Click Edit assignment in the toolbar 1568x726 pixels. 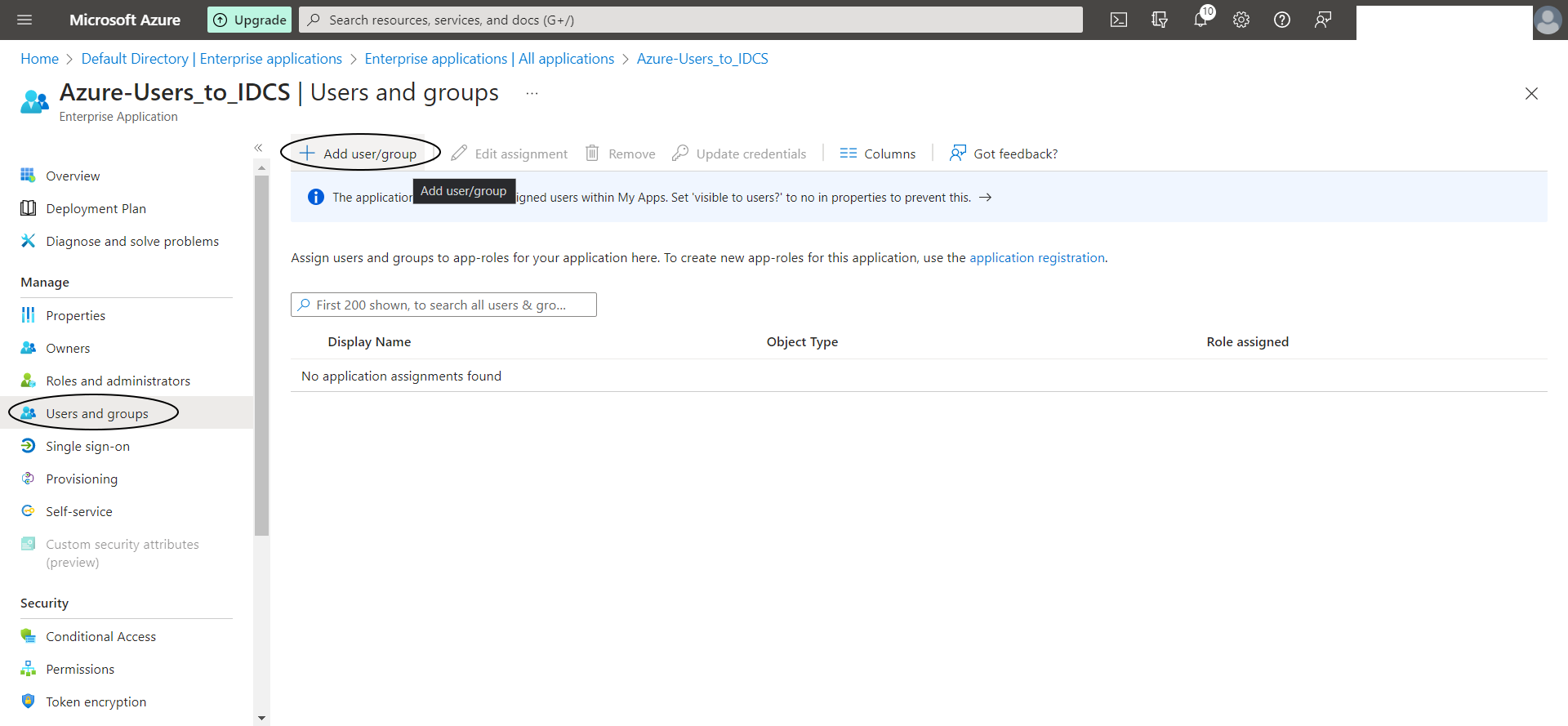pos(510,154)
